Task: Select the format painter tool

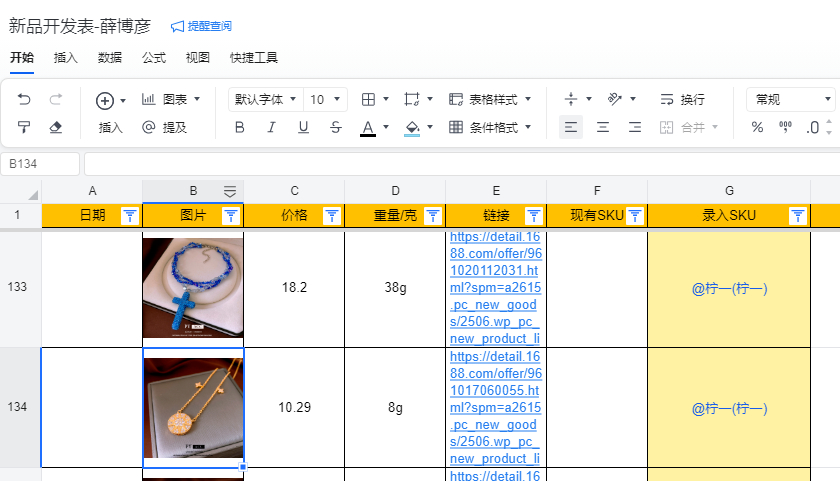Action: pyautogui.click(x=25, y=127)
